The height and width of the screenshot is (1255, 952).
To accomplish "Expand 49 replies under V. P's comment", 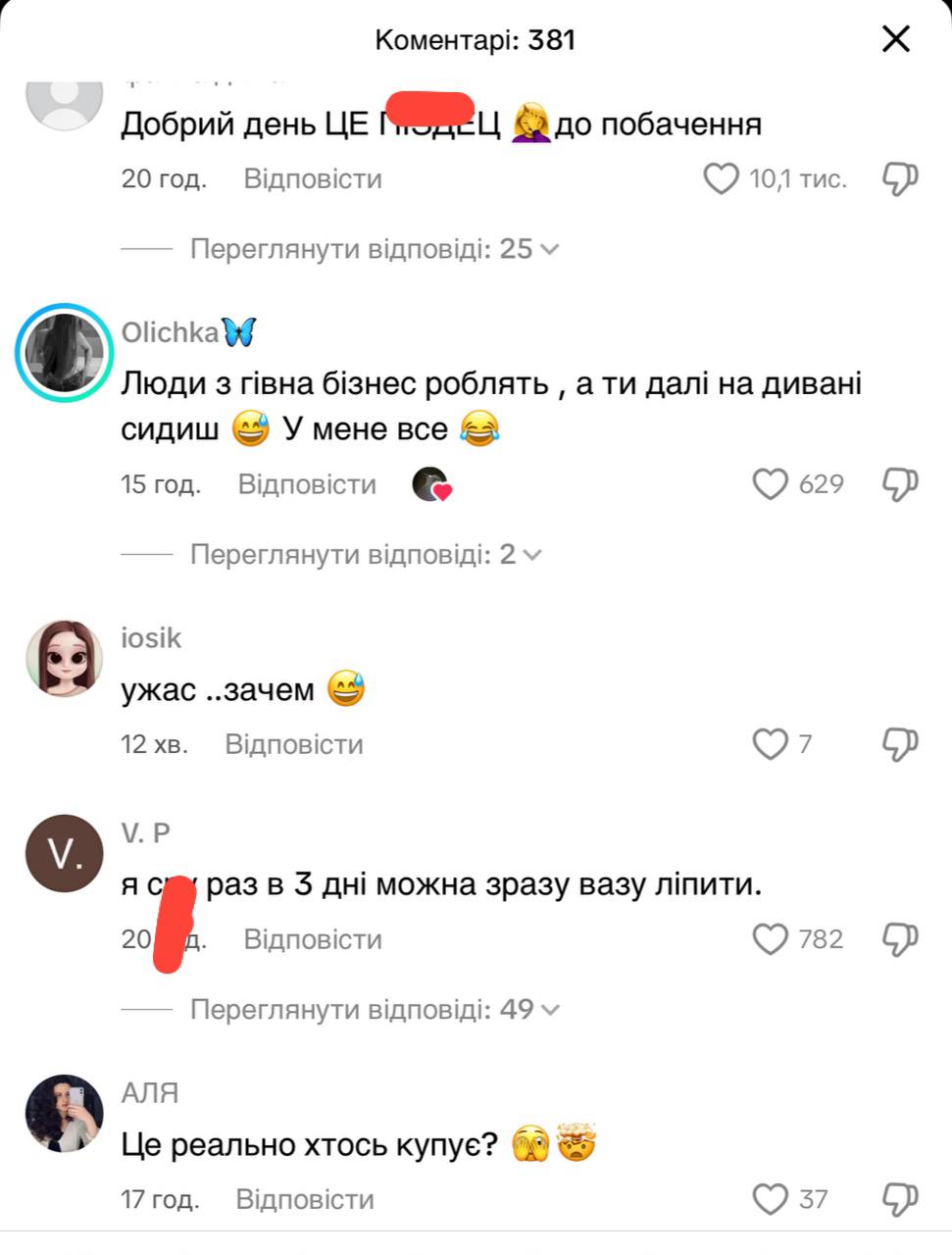I will (374, 1009).
